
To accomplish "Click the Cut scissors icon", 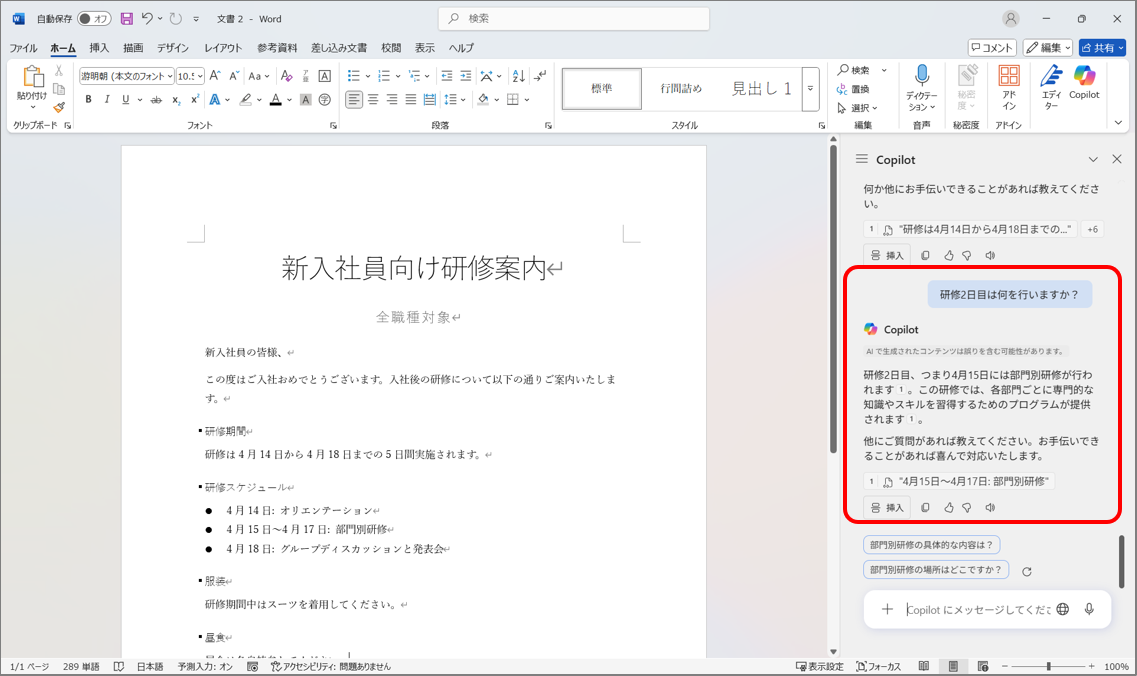I will [59, 71].
